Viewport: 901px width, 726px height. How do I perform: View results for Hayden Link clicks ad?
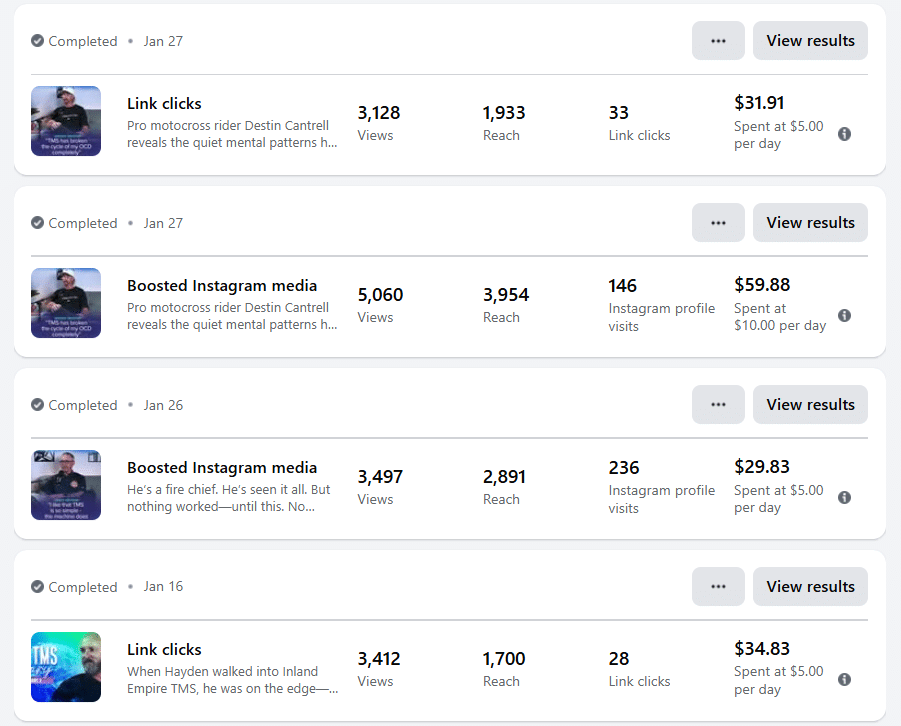coord(810,587)
